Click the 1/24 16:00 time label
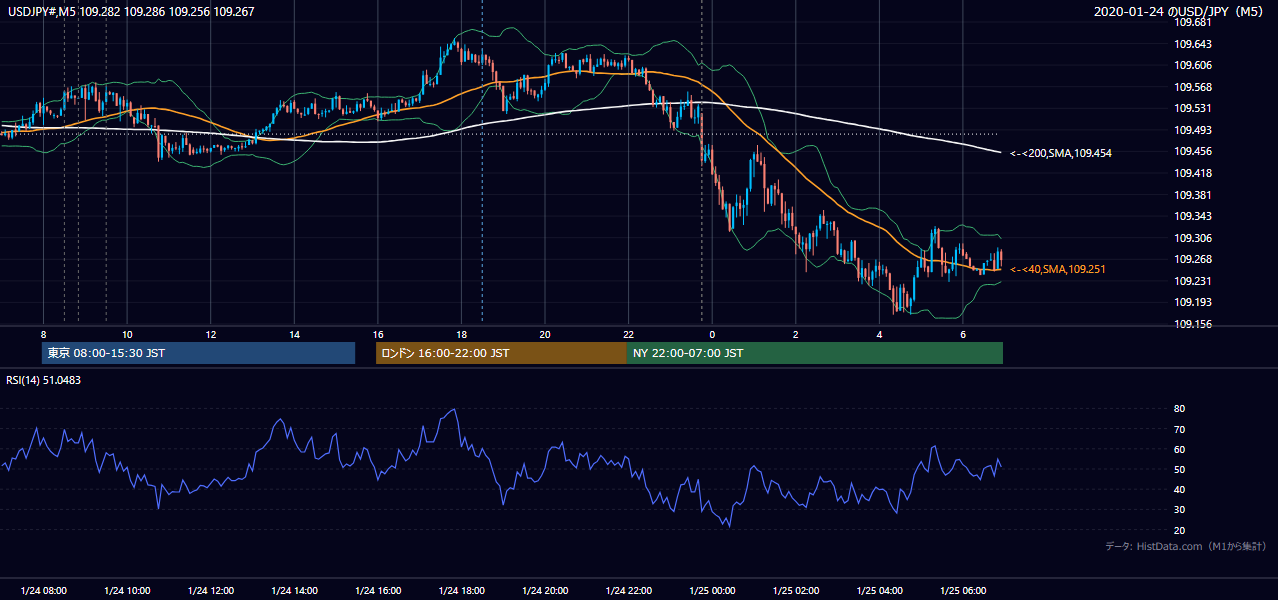The width and height of the screenshot is (1278, 600). [378, 591]
